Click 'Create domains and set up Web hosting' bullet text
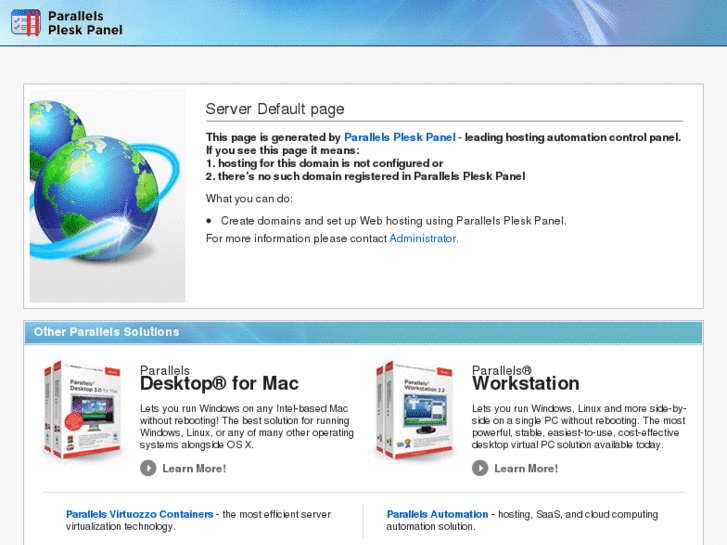 tap(394, 221)
